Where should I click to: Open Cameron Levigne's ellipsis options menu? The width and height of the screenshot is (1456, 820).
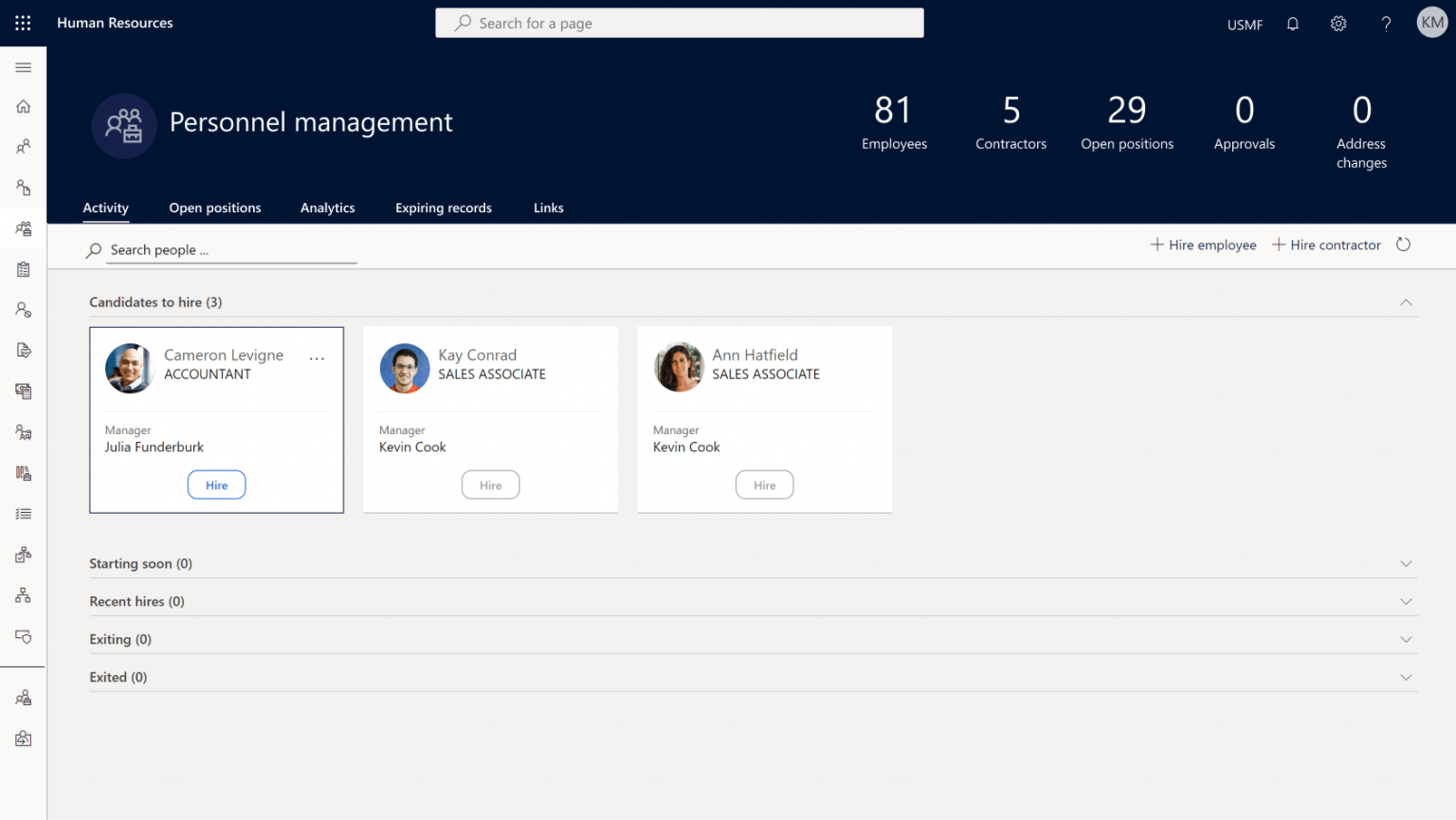316,358
